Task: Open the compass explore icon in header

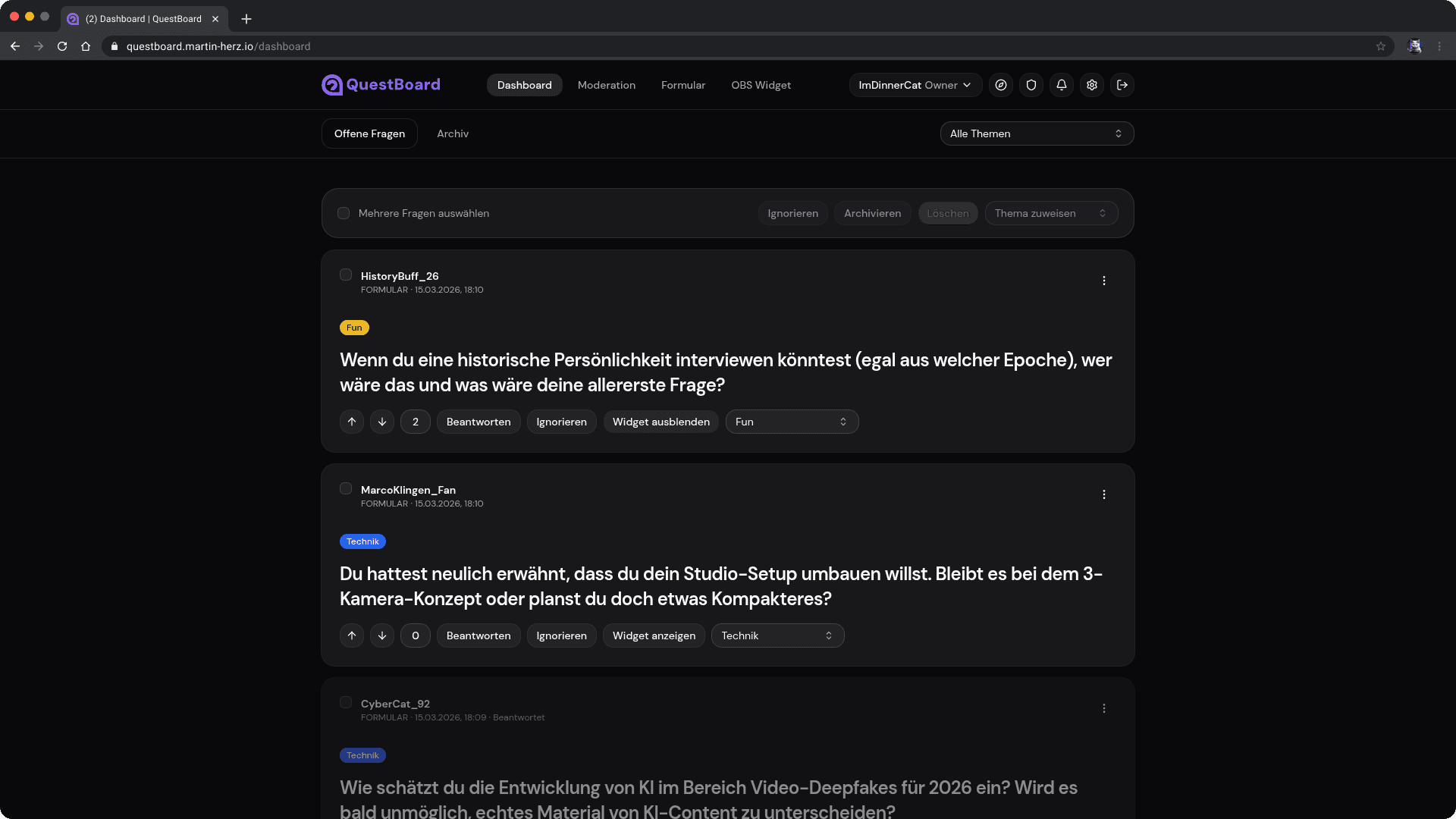Action: (1001, 85)
